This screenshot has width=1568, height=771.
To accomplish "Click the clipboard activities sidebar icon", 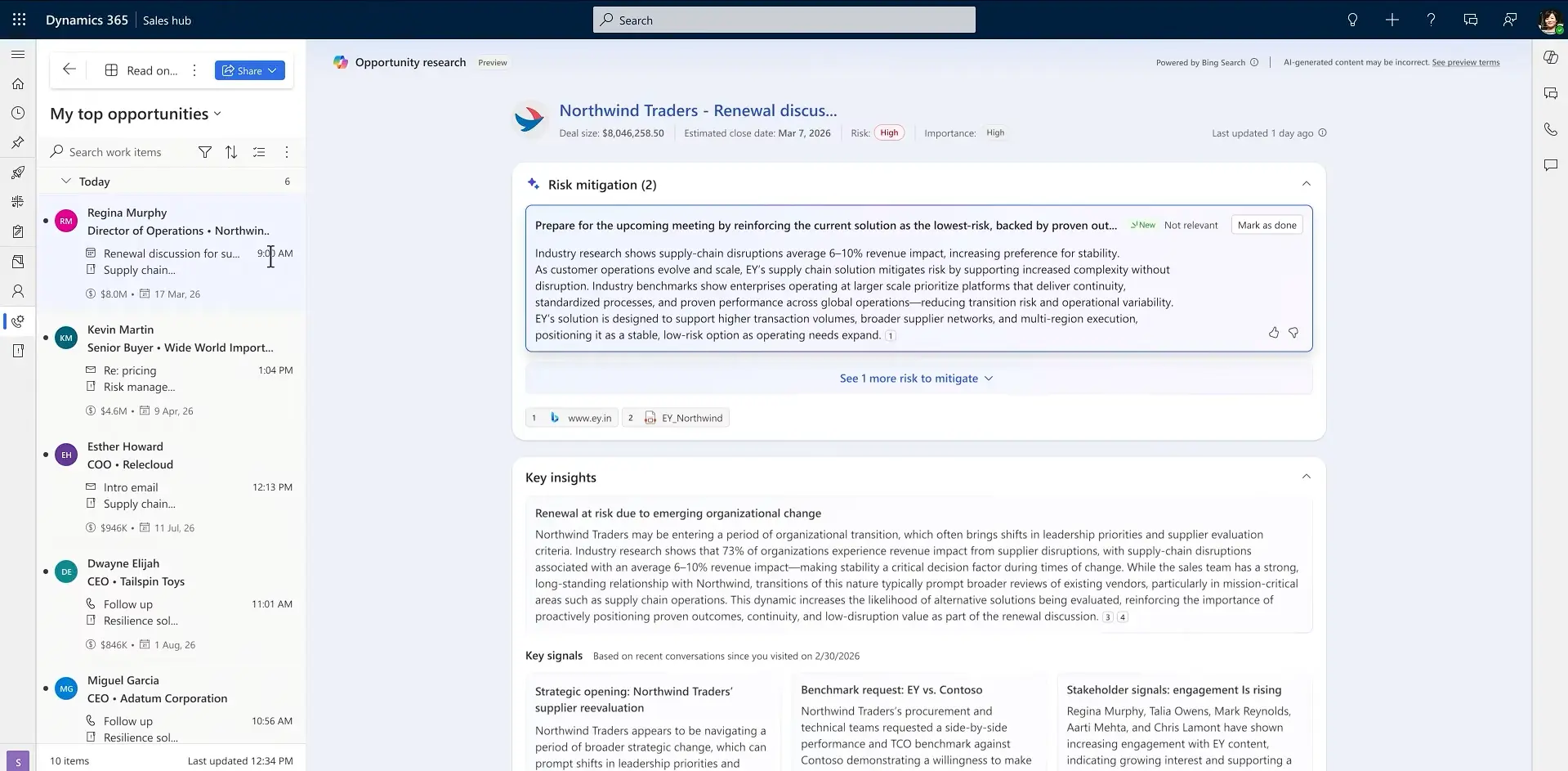I will click(x=18, y=231).
